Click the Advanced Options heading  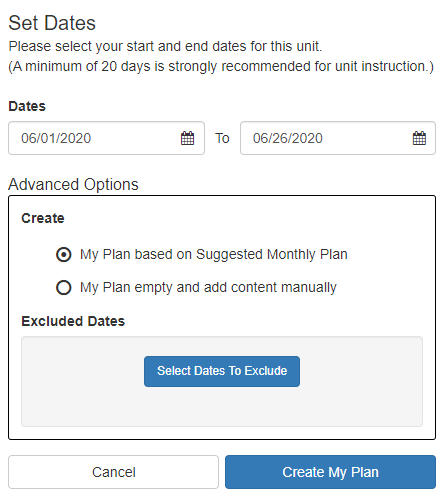click(x=73, y=184)
